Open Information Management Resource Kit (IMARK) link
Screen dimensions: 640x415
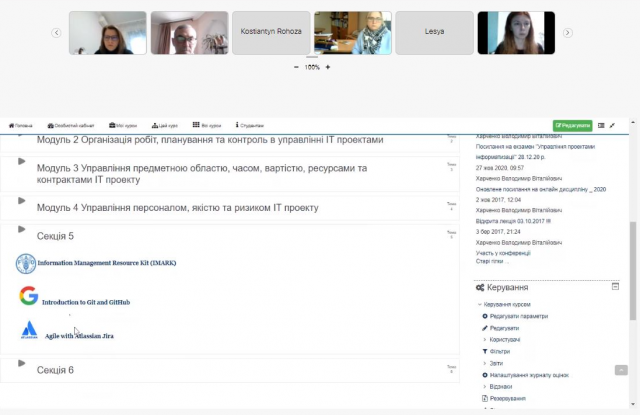107,263
